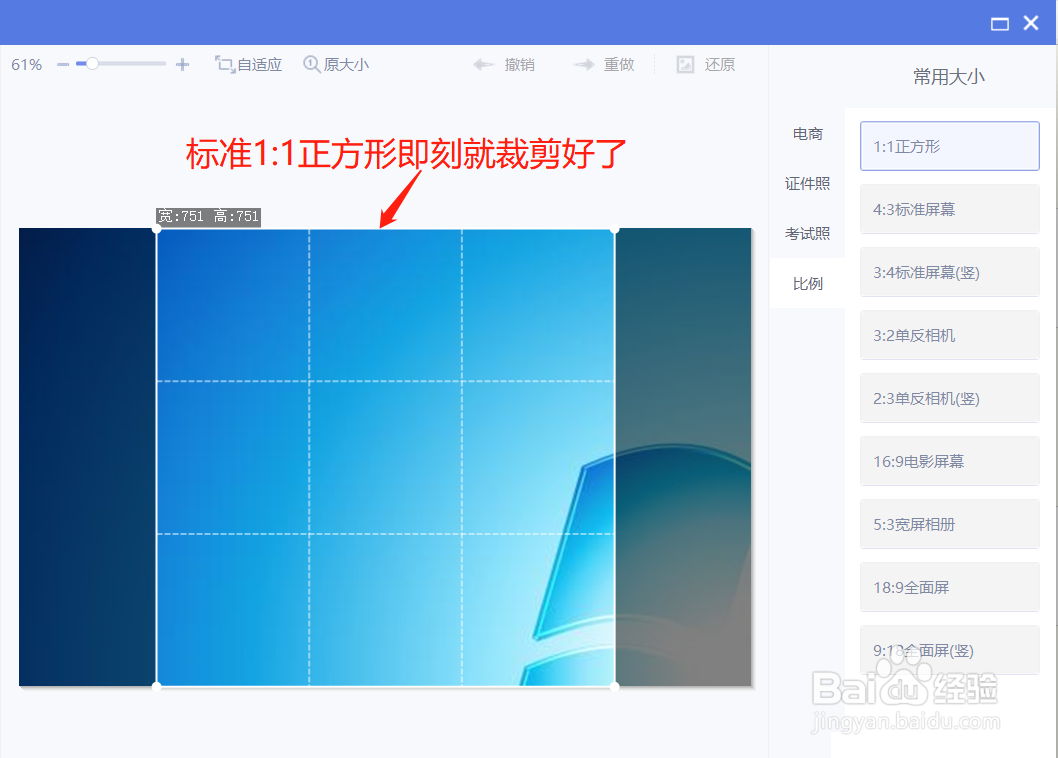The image size is (1058, 758).
Task: Click 还原 restore button
Action: [706, 65]
